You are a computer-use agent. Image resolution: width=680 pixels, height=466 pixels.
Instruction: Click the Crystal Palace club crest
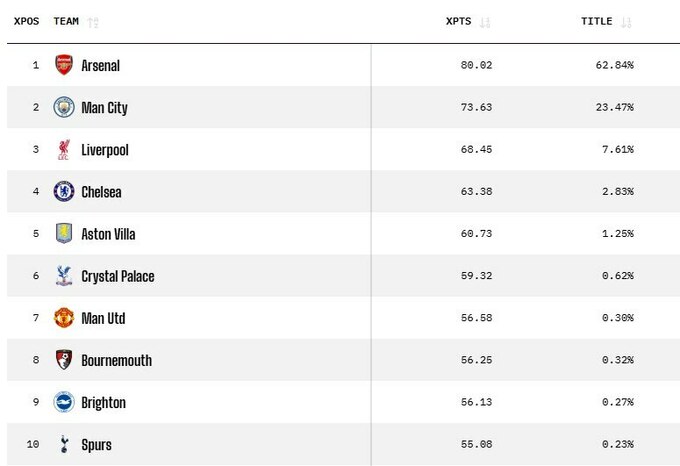tap(64, 276)
